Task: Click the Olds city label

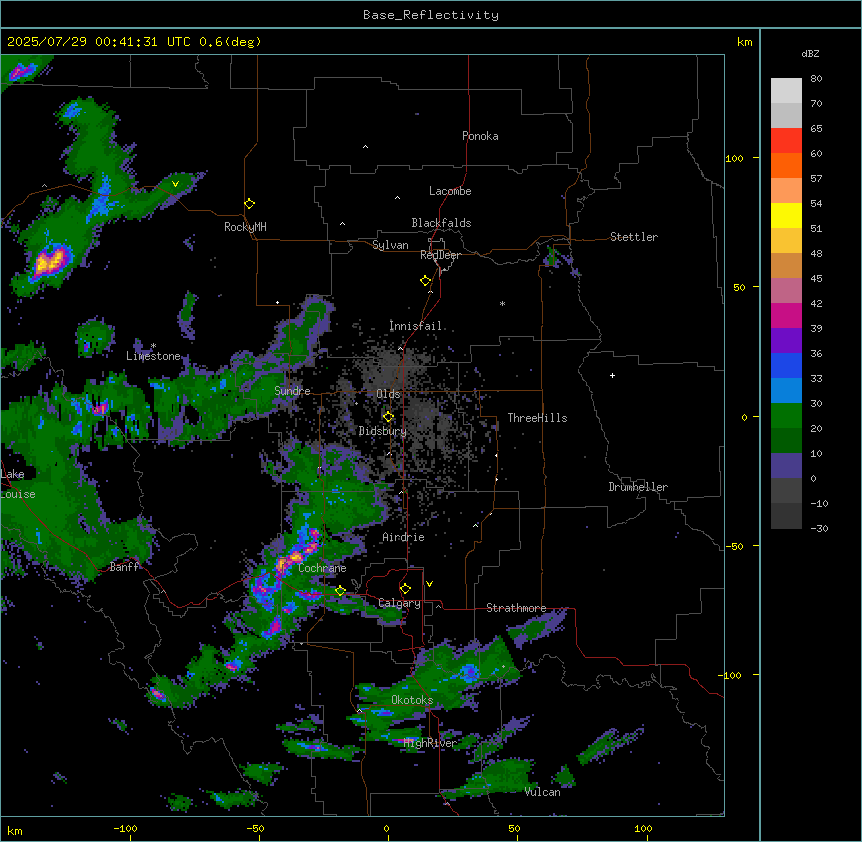Action: [388, 394]
